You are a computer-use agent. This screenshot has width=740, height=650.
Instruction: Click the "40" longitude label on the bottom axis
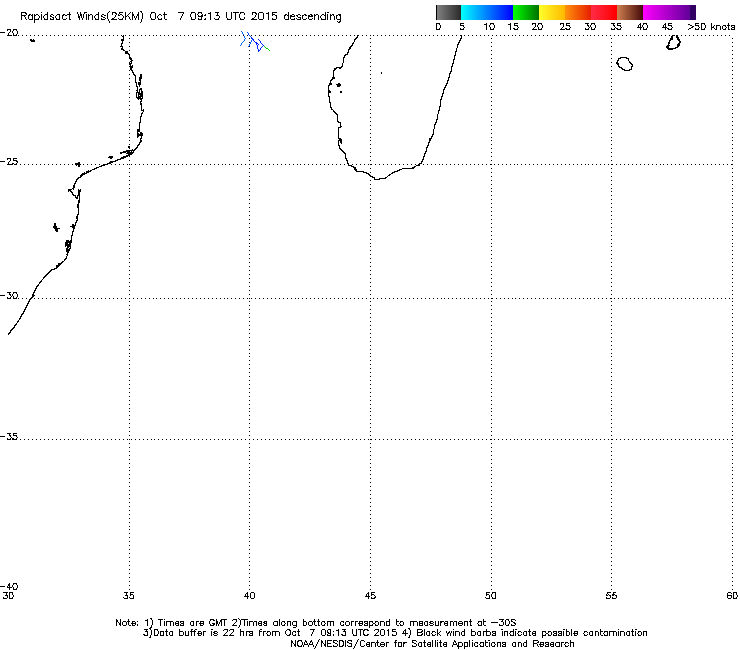[x=249, y=596]
